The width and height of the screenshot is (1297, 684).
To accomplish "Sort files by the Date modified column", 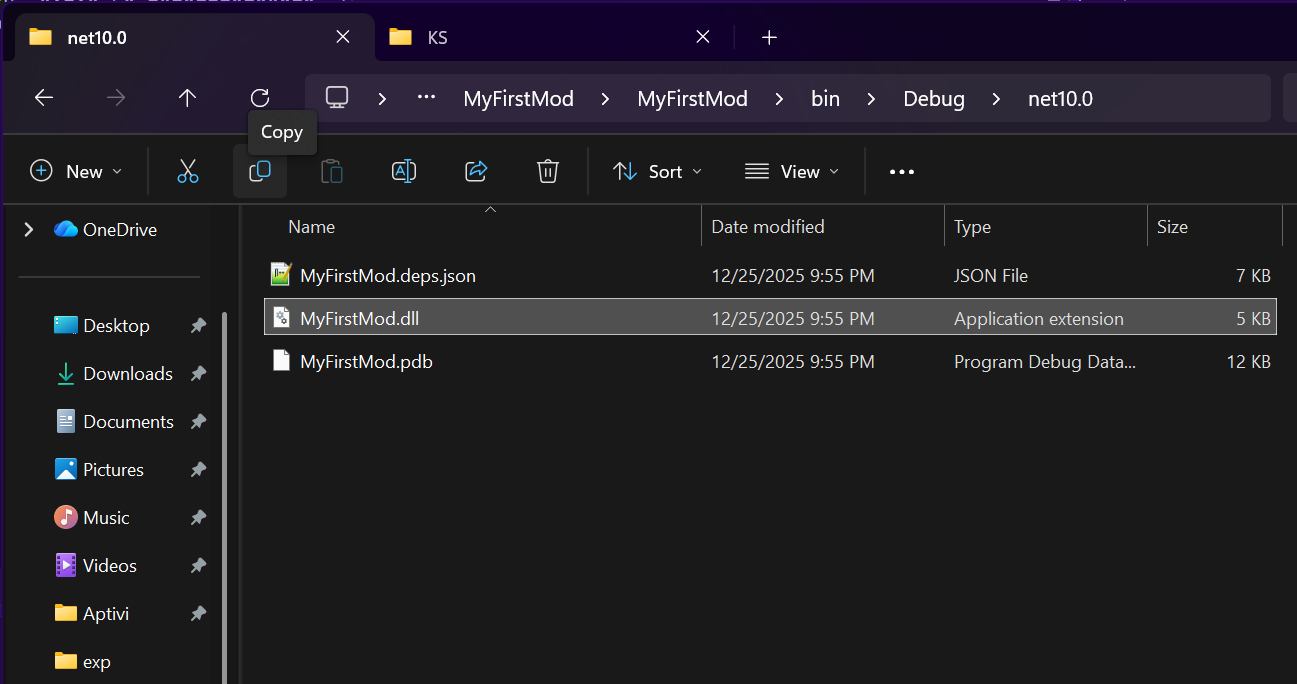I will 767,227.
